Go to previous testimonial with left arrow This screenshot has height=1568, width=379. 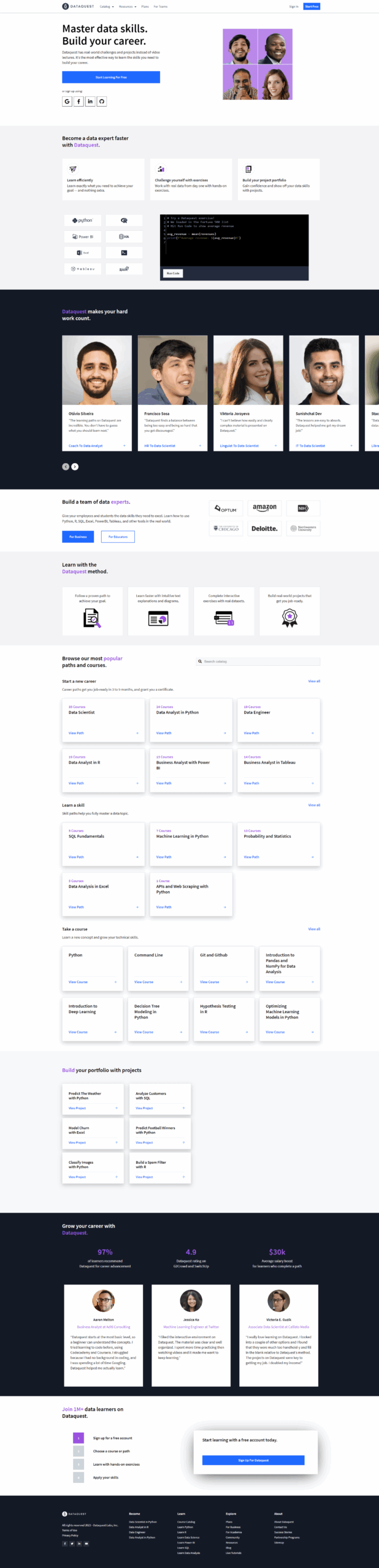[66, 467]
